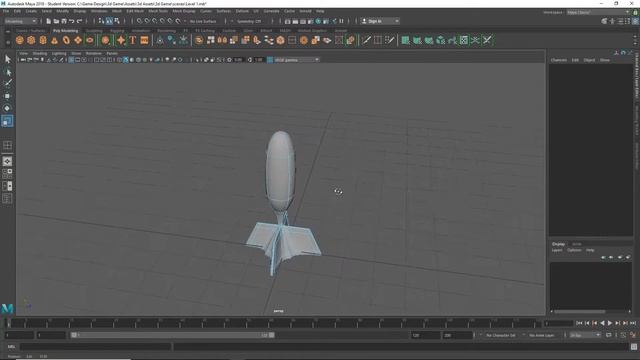Image resolution: width=640 pixels, height=360 pixels.
Task: Go to start of playback range
Action: pyautogui.click(x=579, y=323)
